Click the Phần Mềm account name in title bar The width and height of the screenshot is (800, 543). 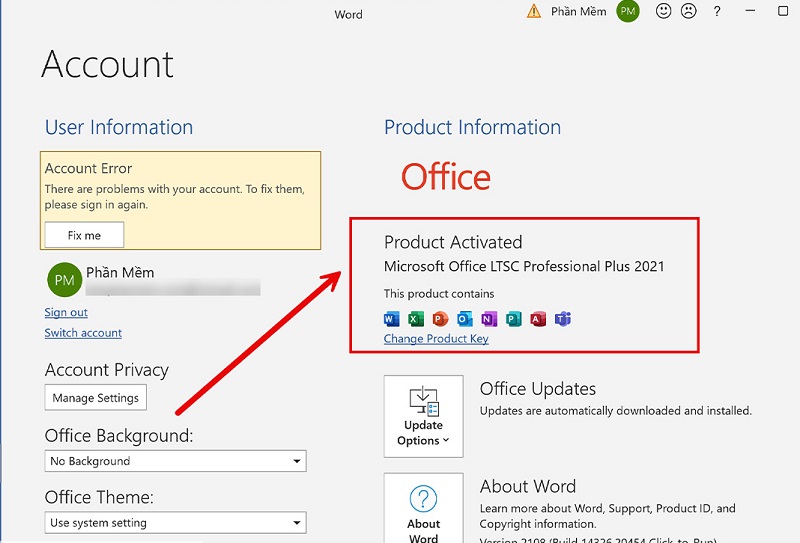pos(579,11)
